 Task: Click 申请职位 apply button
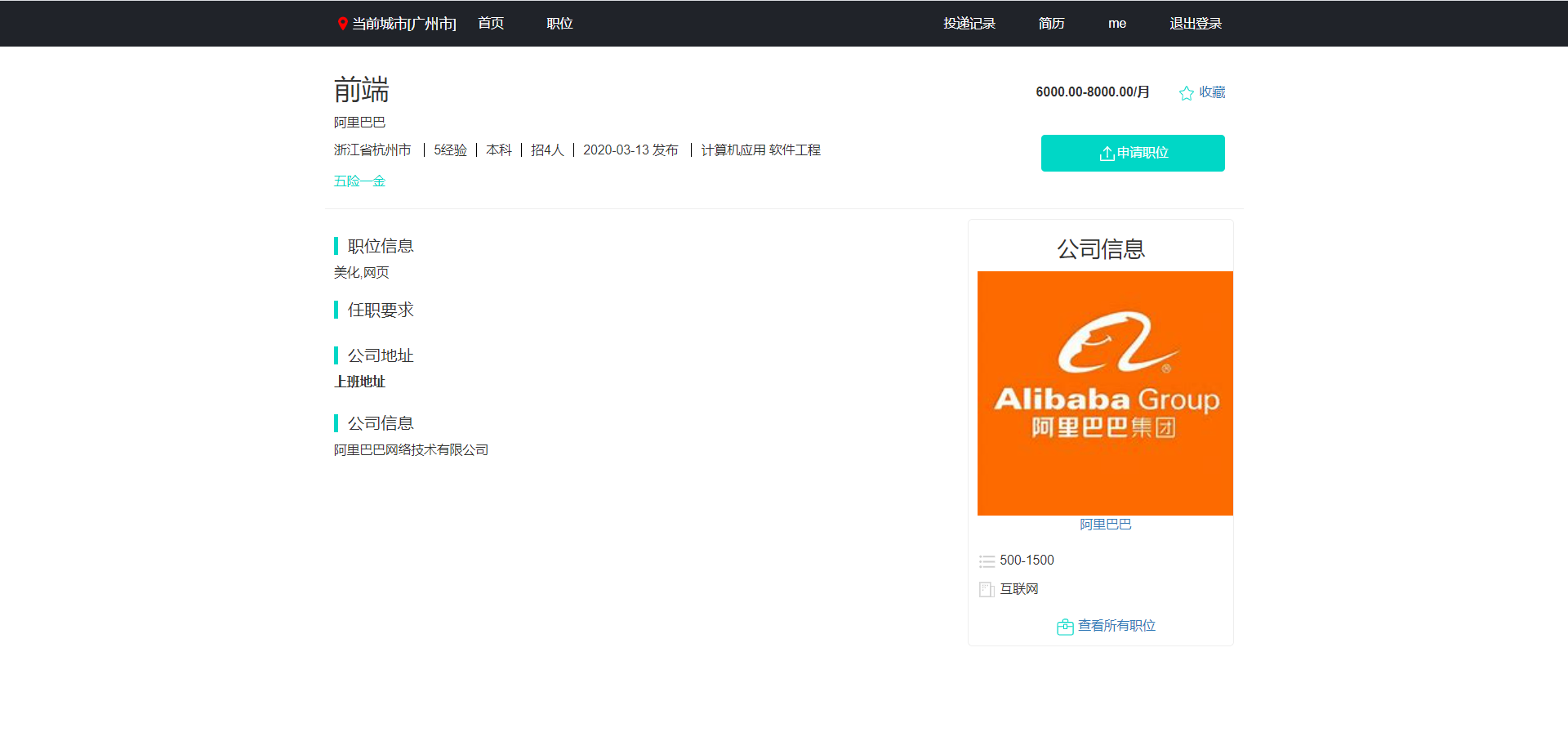[1133, 153]
